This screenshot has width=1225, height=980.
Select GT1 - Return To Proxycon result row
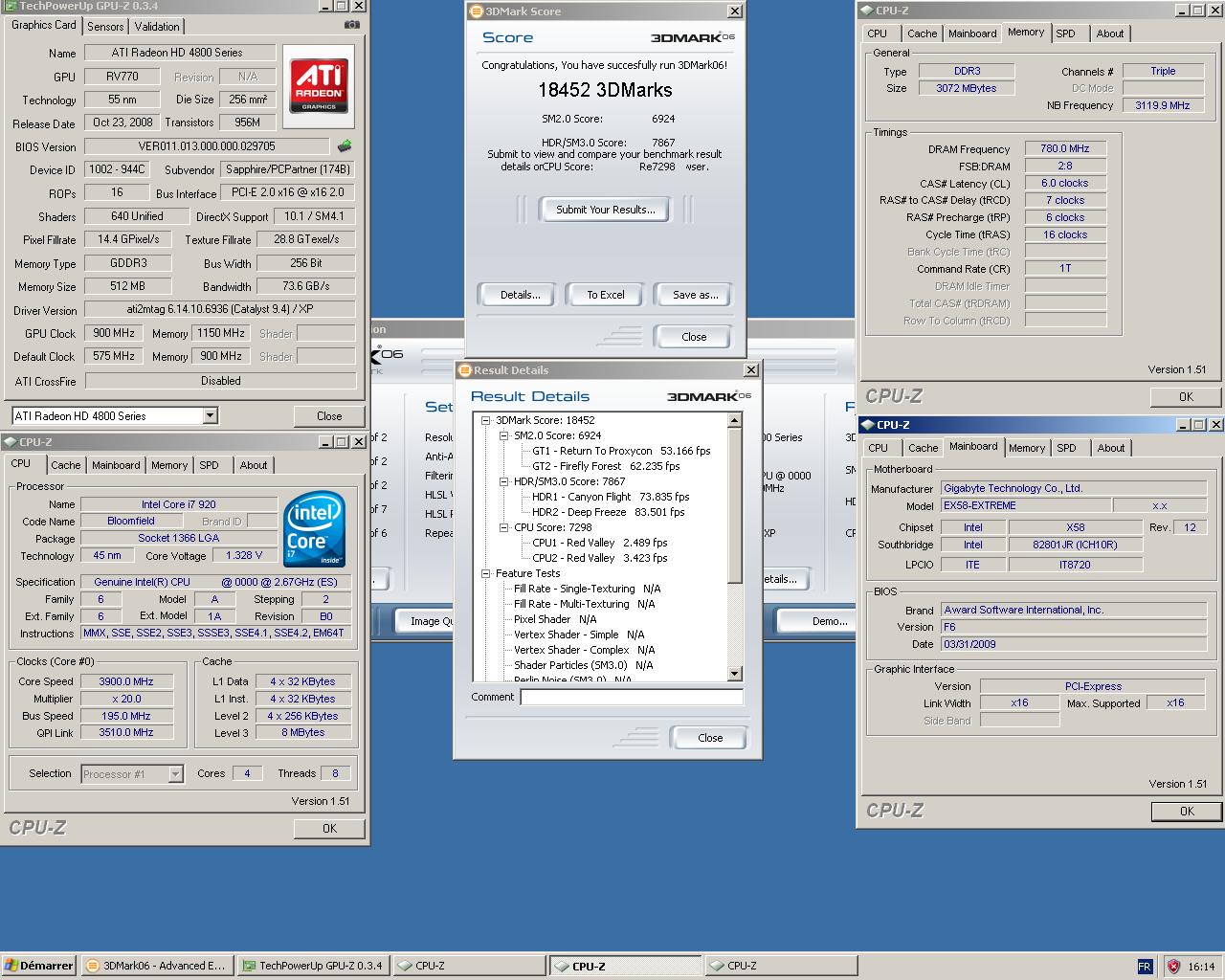(x=621, y=451)
